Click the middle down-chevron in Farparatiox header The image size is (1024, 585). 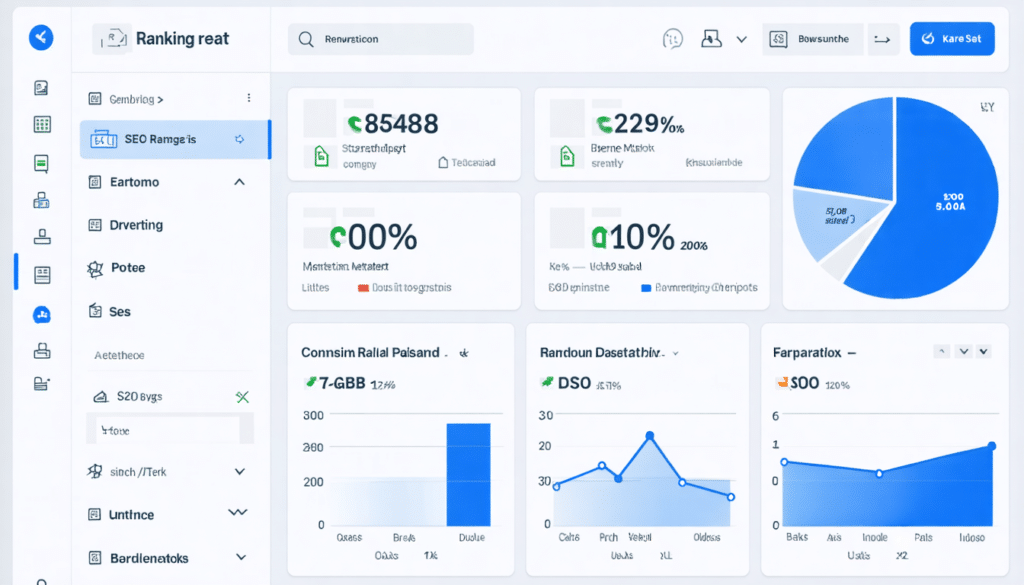(964, 351)
